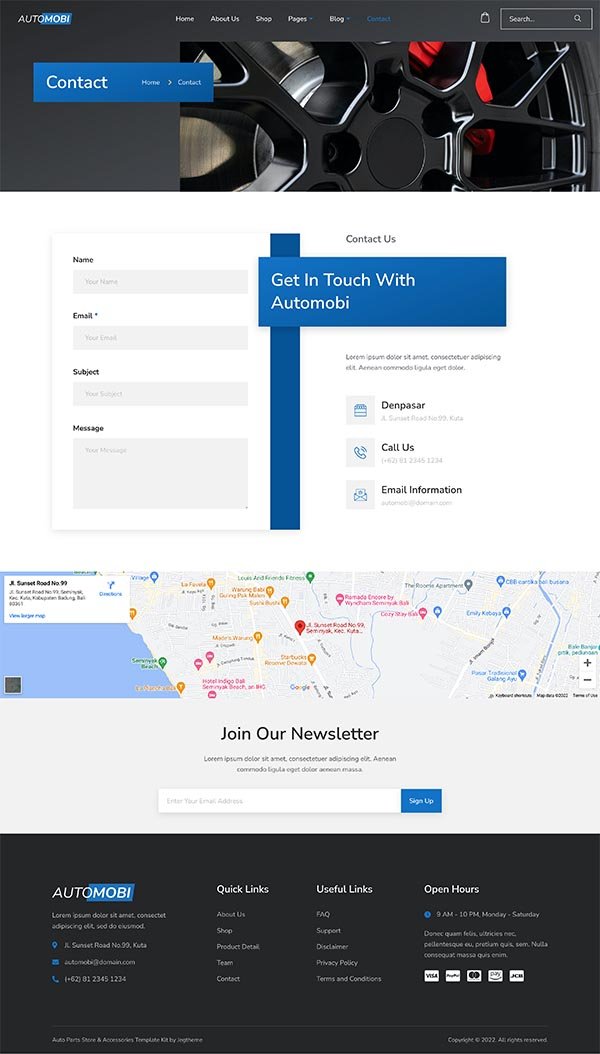Click the Denpasar store location icon
The height and width of the screenshot is (1054, 600).
(360, 410)
